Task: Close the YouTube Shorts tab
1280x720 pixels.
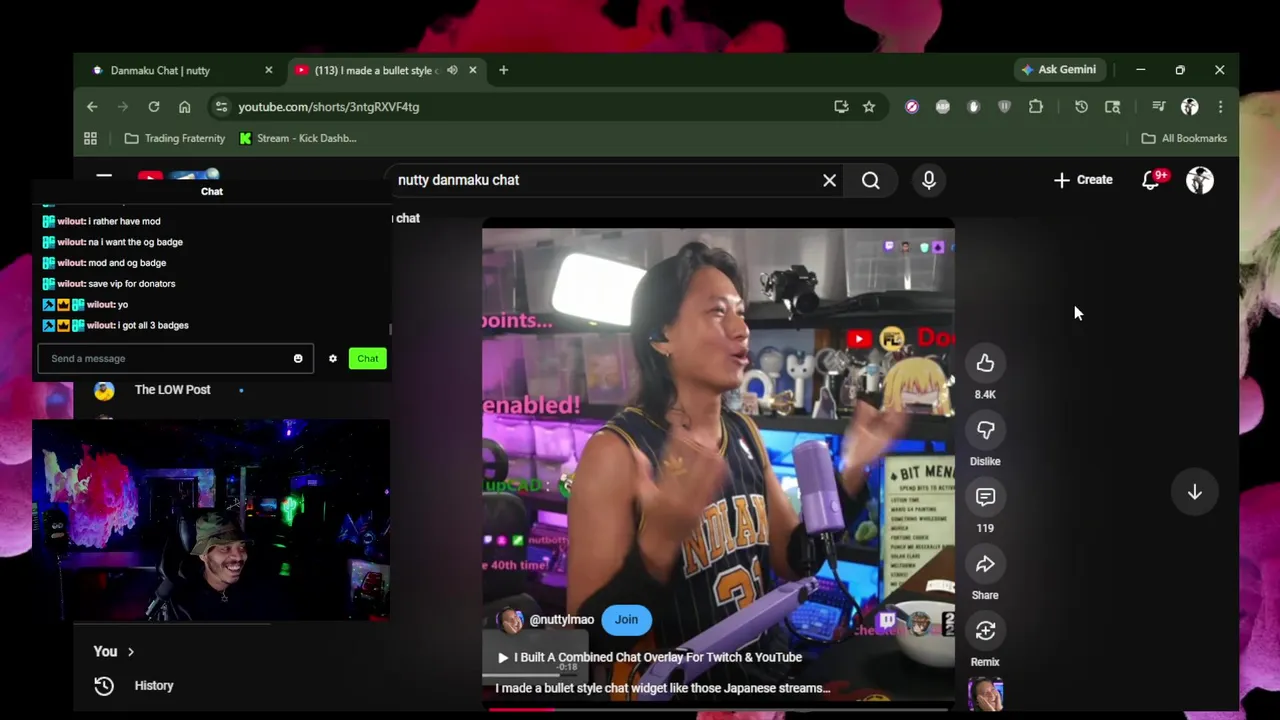Action: point(473,70)
